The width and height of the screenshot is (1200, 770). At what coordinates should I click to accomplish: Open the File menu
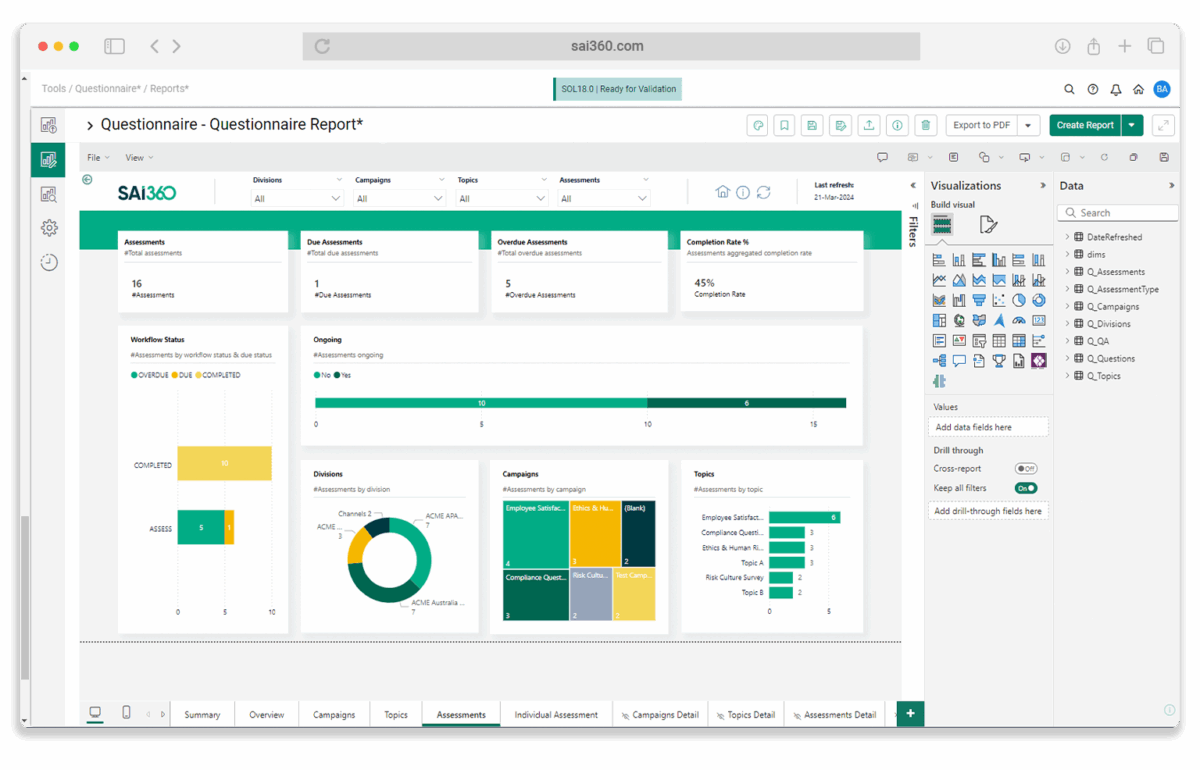(98, 158)
